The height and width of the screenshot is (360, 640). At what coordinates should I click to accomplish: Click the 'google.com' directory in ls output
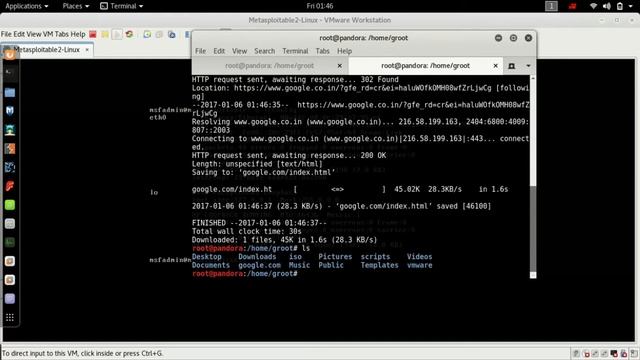260,265
